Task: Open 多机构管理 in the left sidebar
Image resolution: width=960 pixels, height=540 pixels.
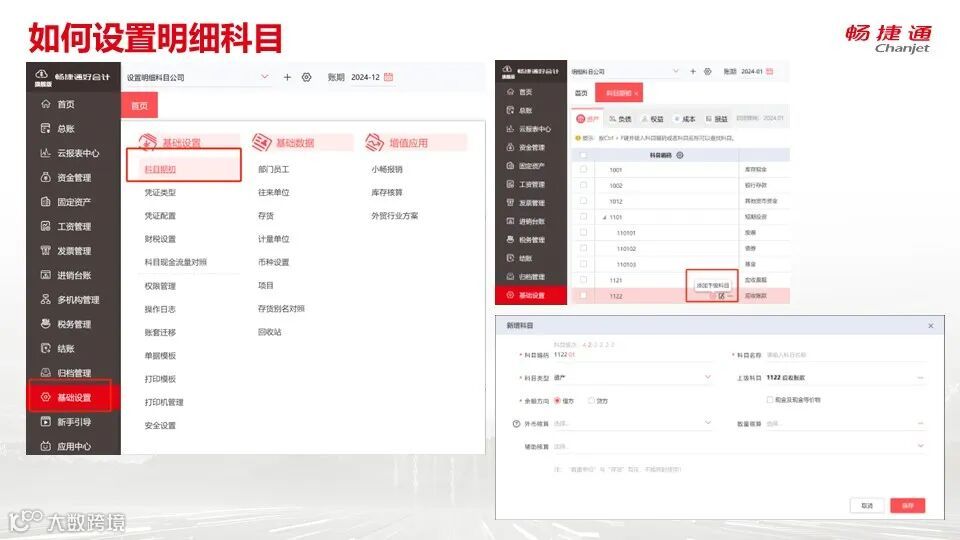Action: 78,300
